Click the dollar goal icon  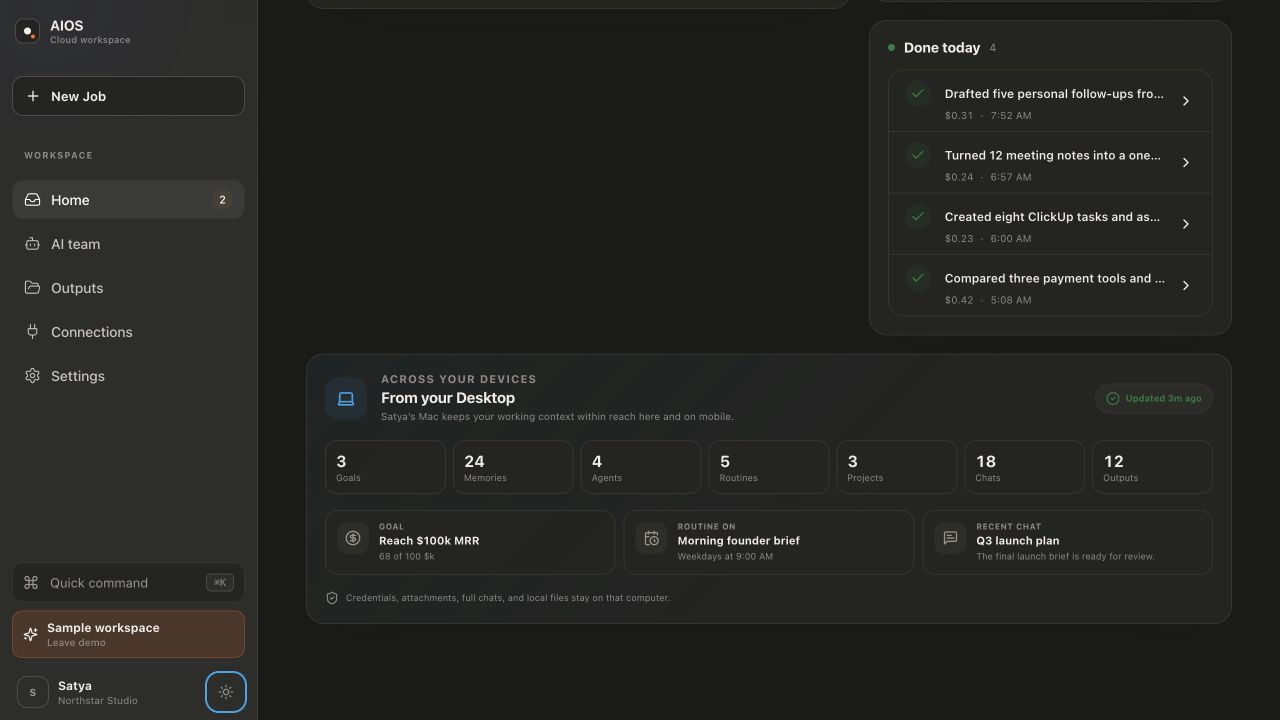[x=353, y=538]
